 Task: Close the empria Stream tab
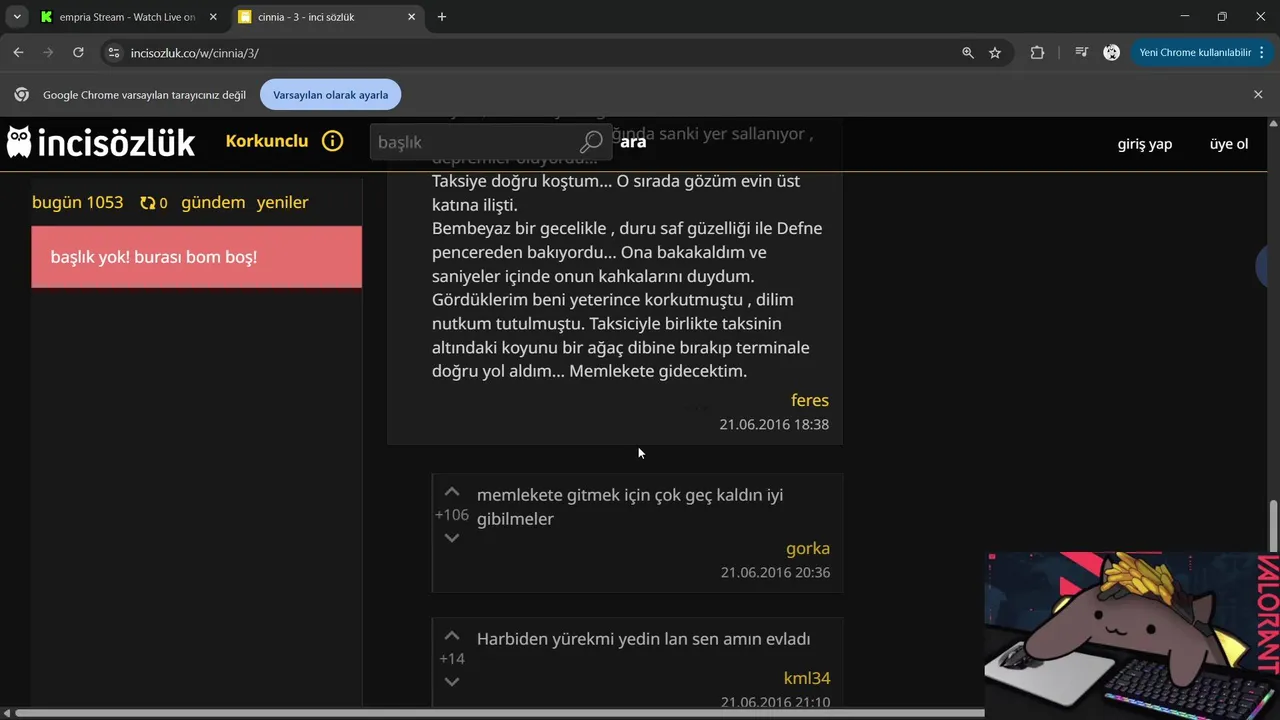pos(213,17)
